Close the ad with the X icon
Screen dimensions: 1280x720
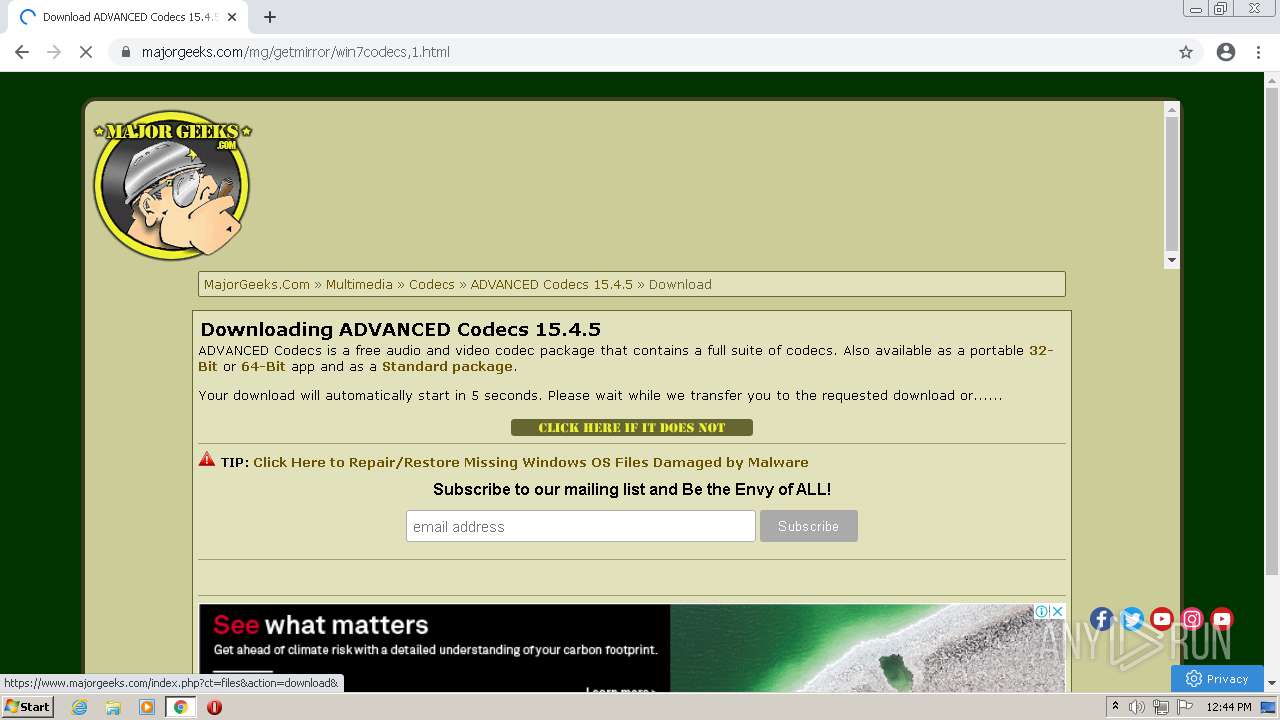[1057, 611]
